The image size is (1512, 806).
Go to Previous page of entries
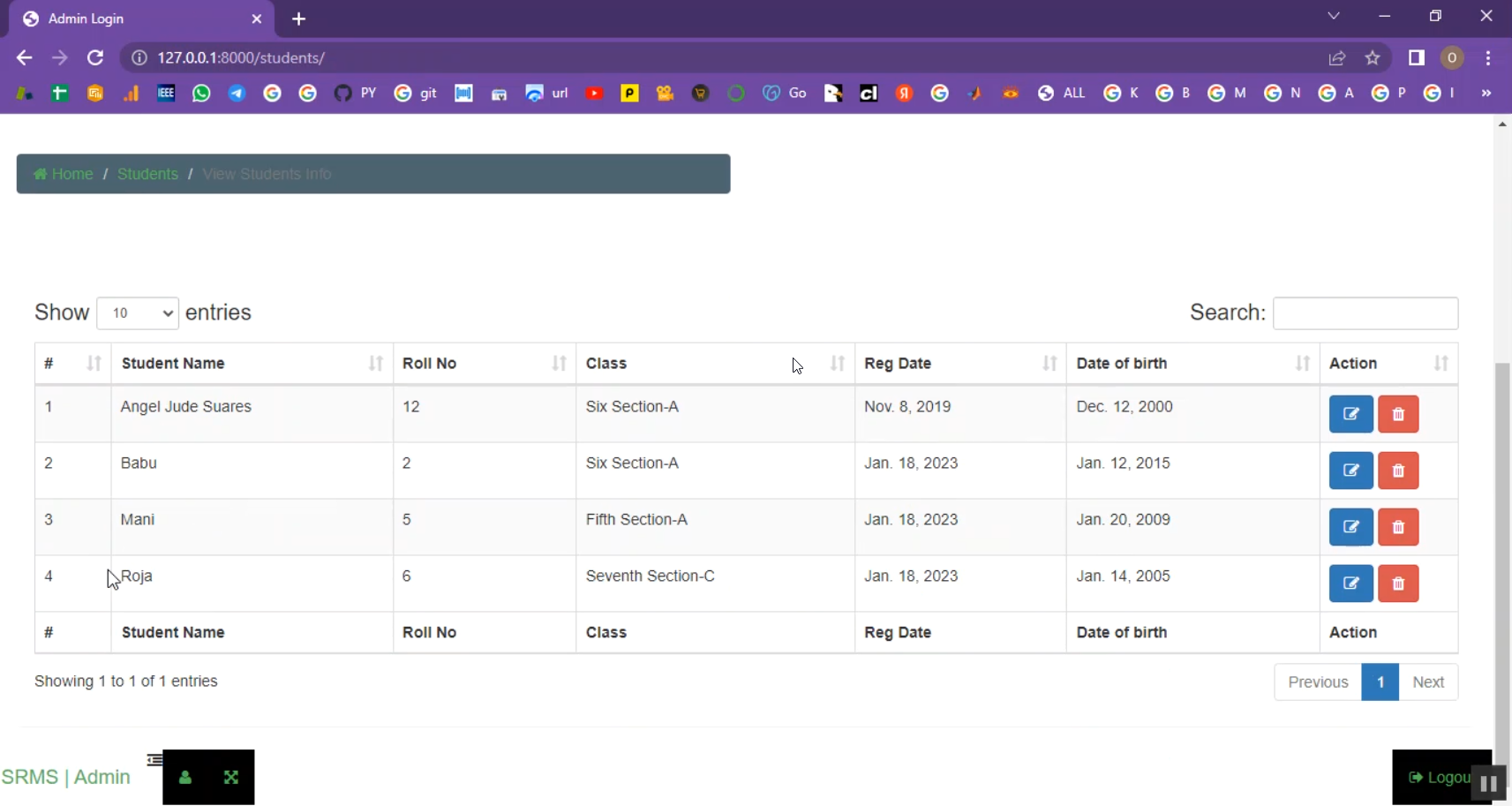coord(1318,682)
